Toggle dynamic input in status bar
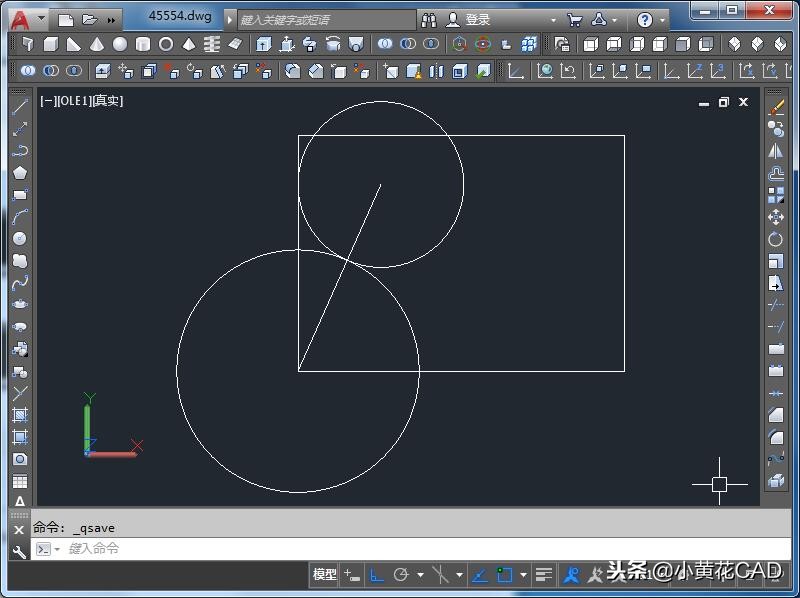Image resolution: width=800 pixels, height=598 pixels. [x=351, y=575]
